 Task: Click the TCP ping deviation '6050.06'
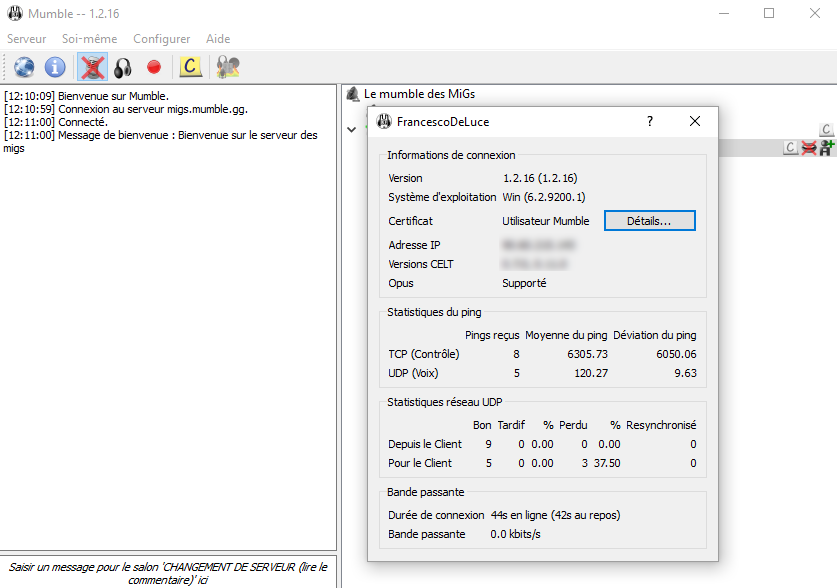[x=676, y=354]
